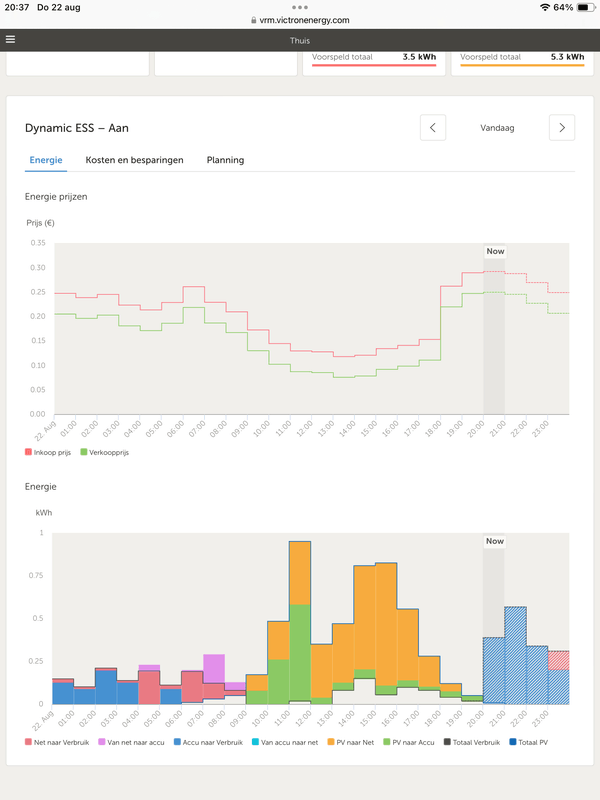Tap the vrm.victronenergy.com address bar

[300, 20]
